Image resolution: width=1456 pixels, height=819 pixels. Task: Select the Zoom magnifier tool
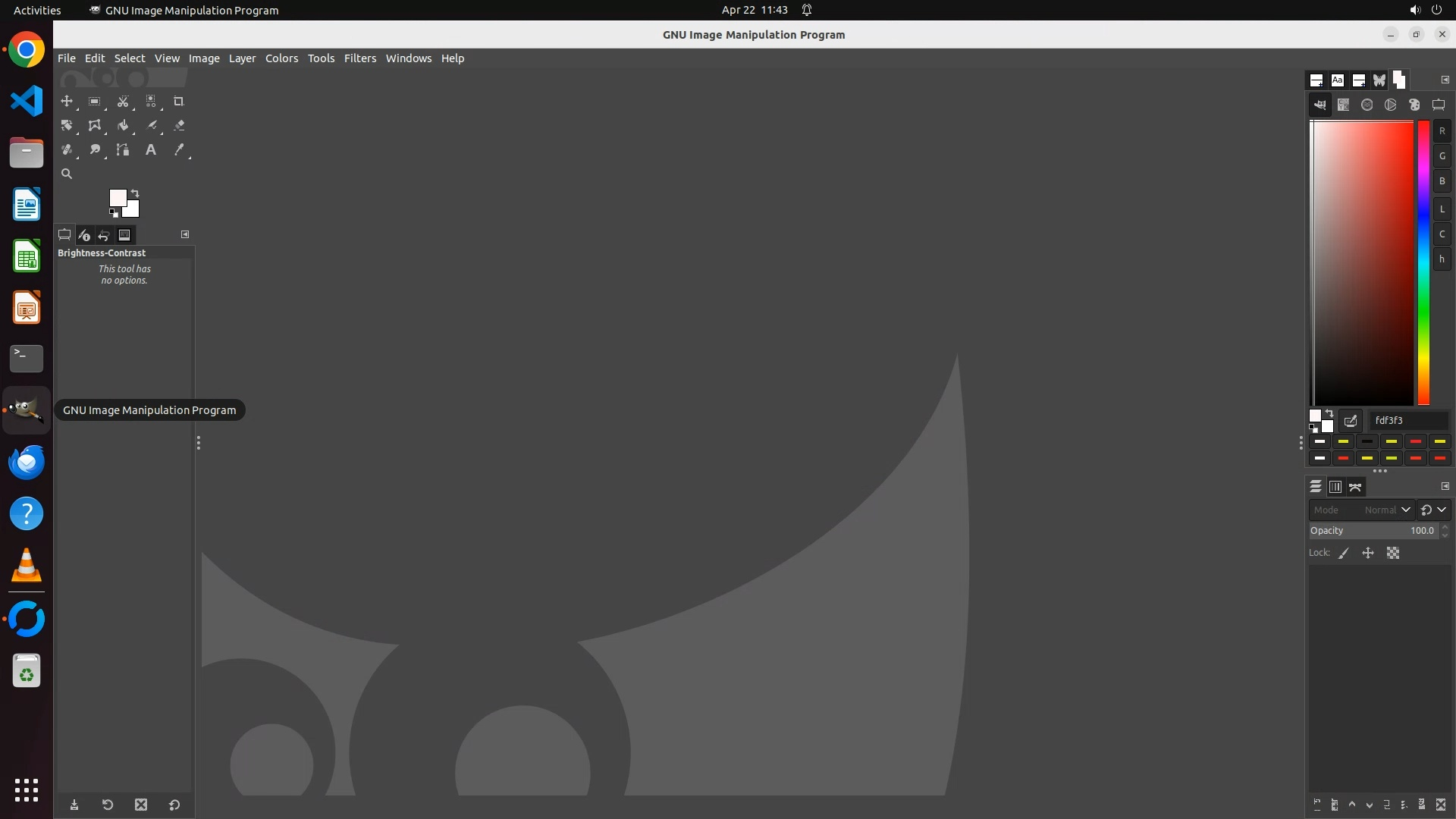tap(67, 174)
